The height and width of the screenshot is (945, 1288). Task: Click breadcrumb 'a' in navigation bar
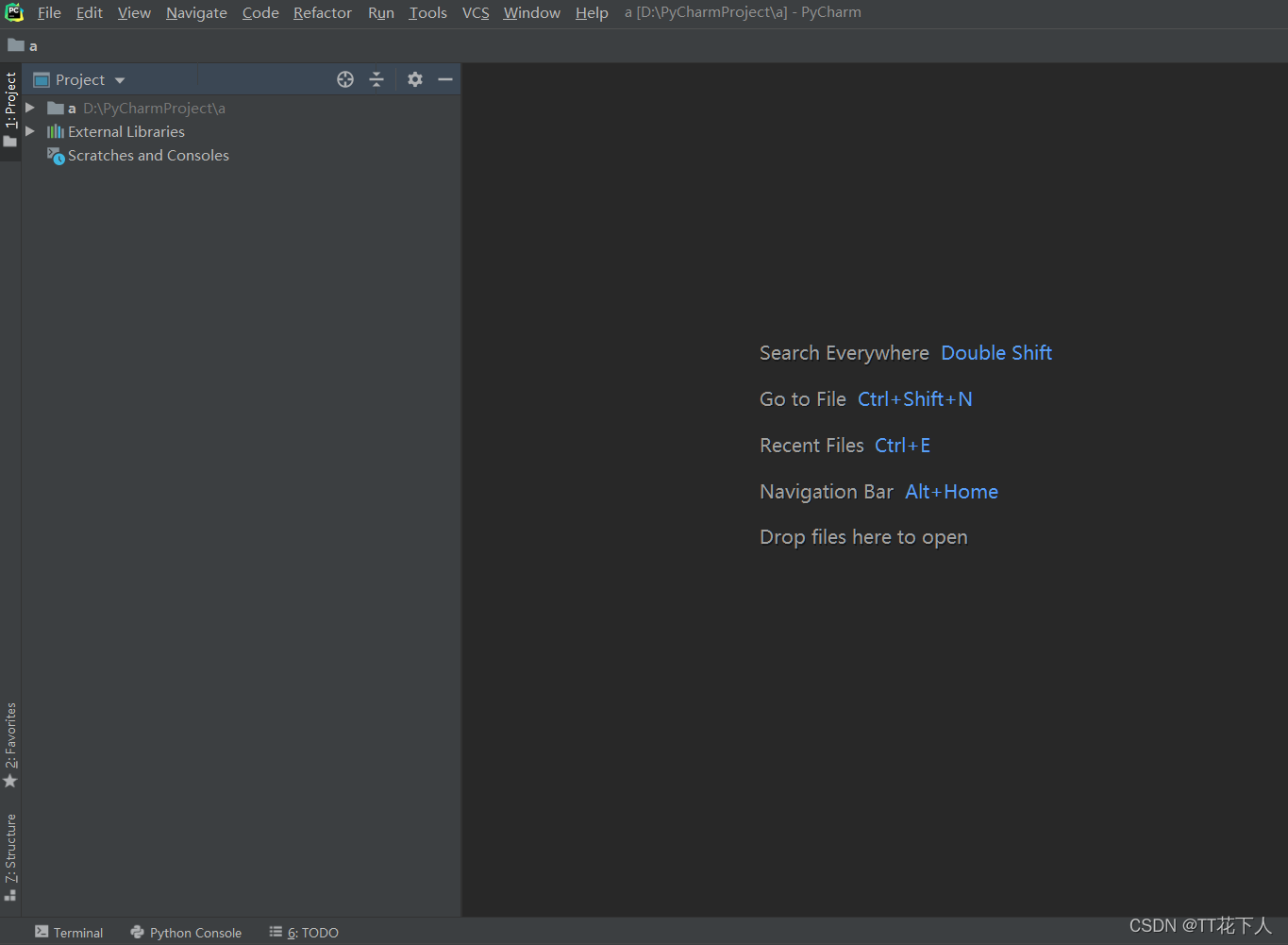[33, 46]
